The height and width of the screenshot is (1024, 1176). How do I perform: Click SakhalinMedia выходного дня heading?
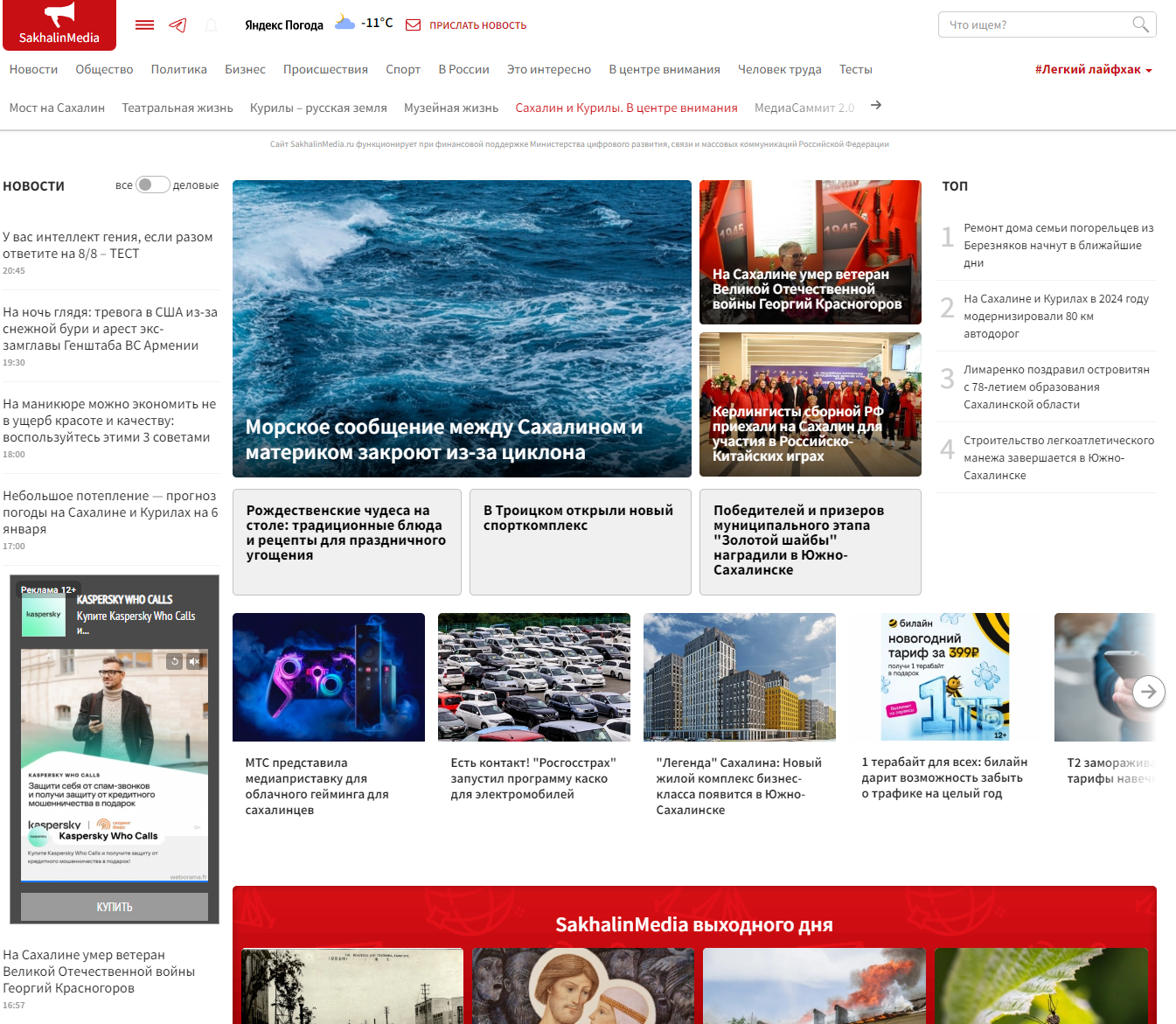click(694, 924)
